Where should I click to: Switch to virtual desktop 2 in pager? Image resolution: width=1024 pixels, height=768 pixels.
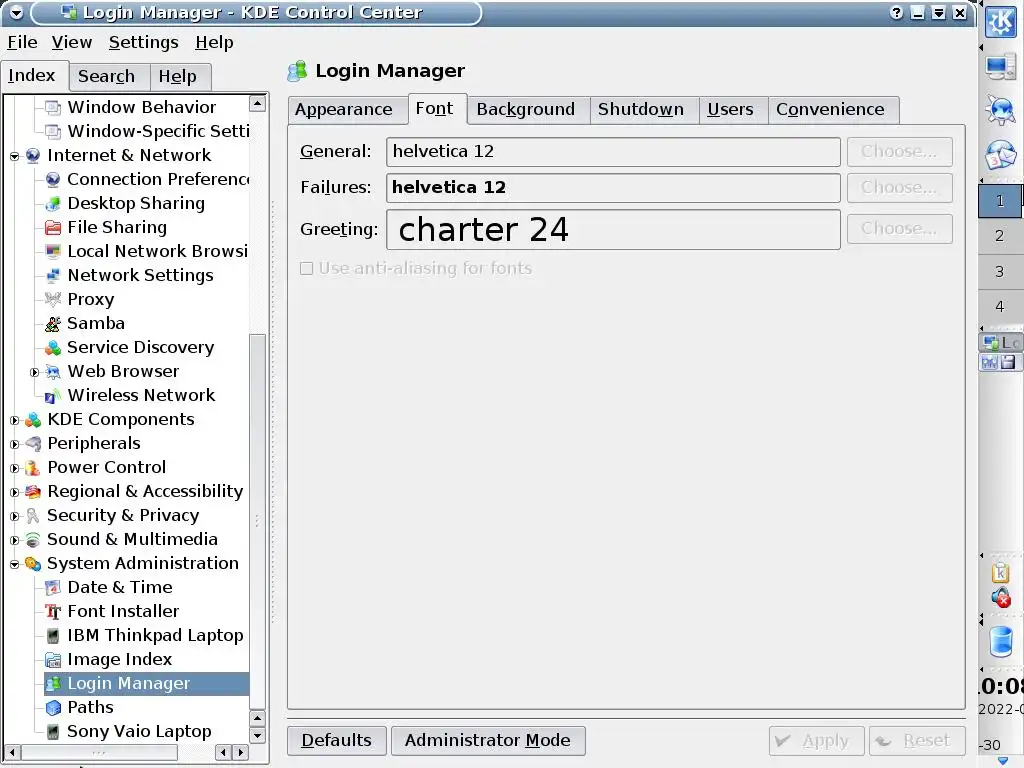(x=999, y=236)
